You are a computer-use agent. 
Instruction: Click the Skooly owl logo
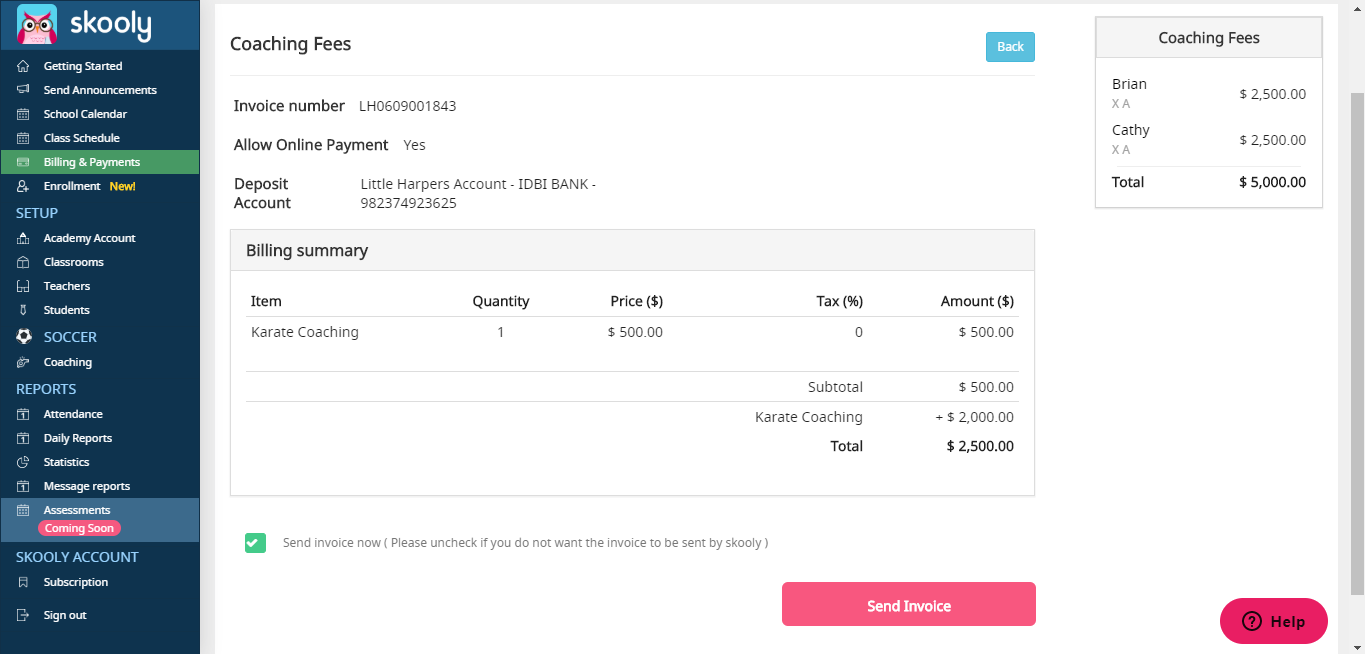pos(37,24)
